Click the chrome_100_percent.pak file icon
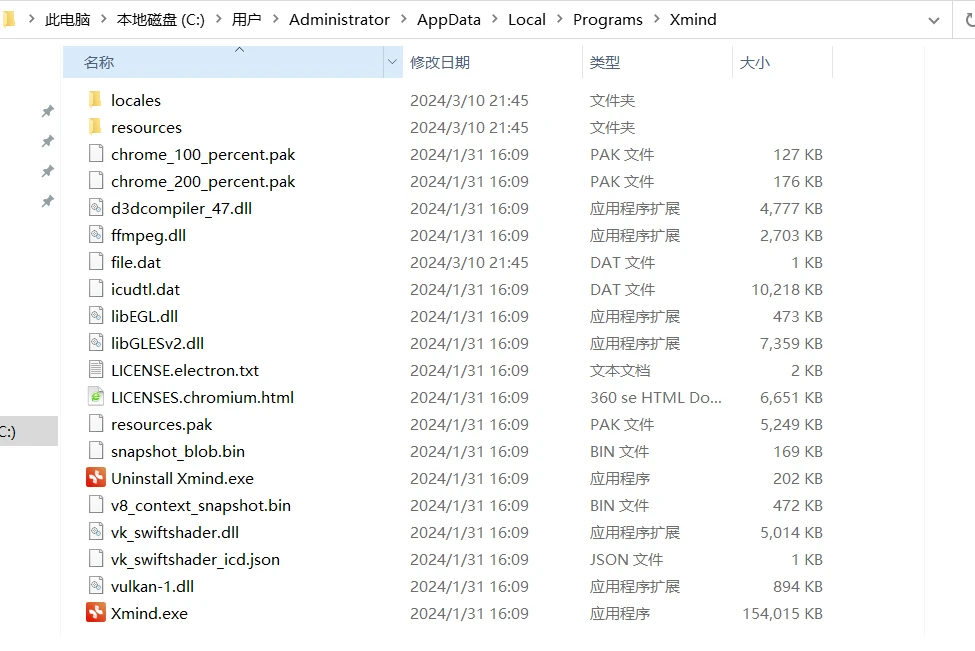The image size is (975, 651). click(96, 154)
